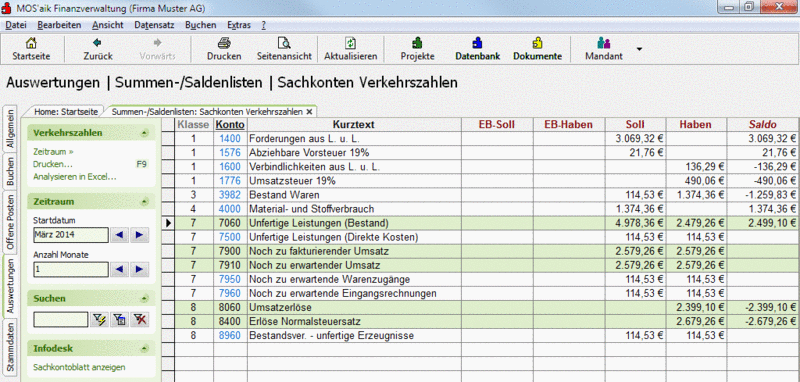The image size is (800, 382).
Task: Click the Zurück back arrow
Action: pyautogui.click(x=97, y=43)
